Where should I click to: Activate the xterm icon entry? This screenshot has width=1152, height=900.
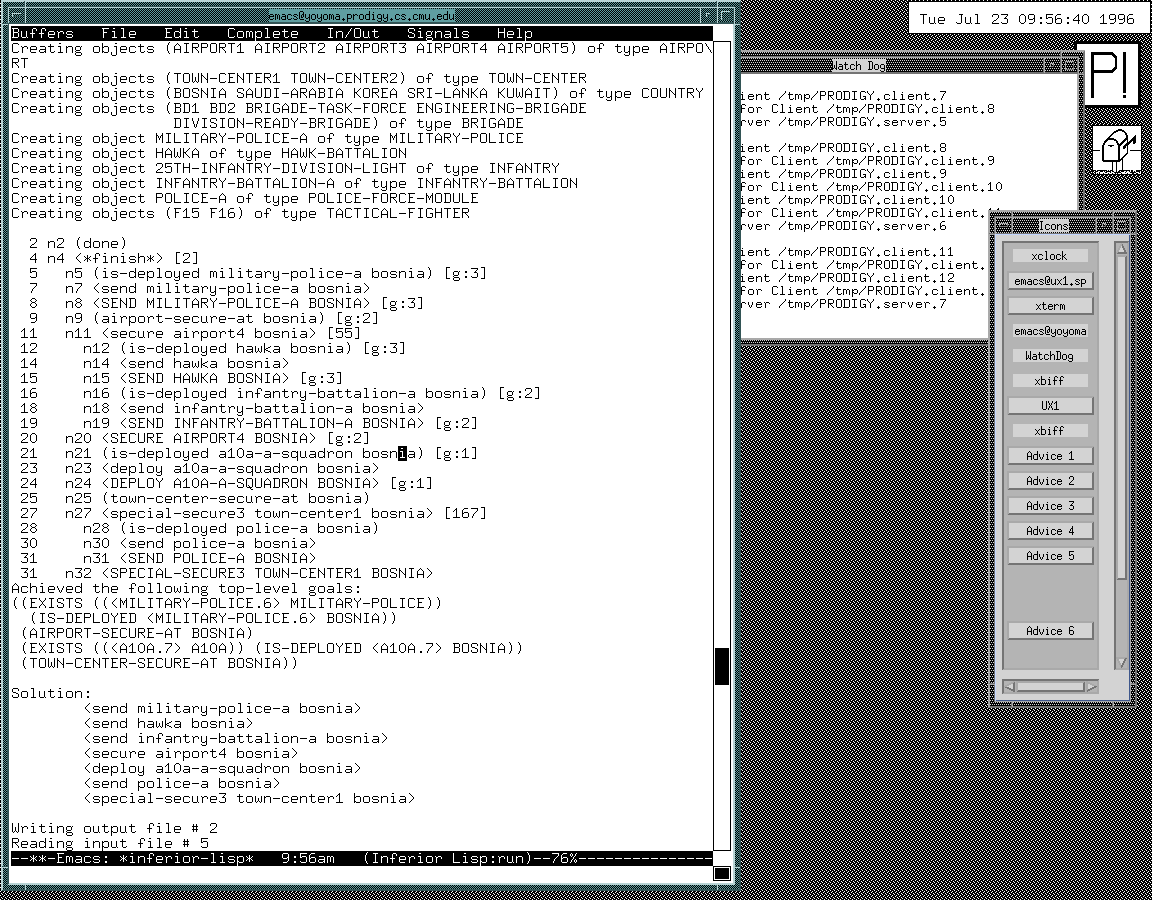[x=1049, y=306]
